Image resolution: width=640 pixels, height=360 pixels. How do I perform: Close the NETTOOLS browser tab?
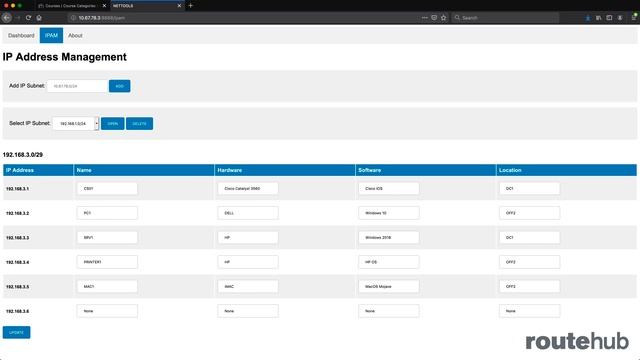[x=179, y=6]
